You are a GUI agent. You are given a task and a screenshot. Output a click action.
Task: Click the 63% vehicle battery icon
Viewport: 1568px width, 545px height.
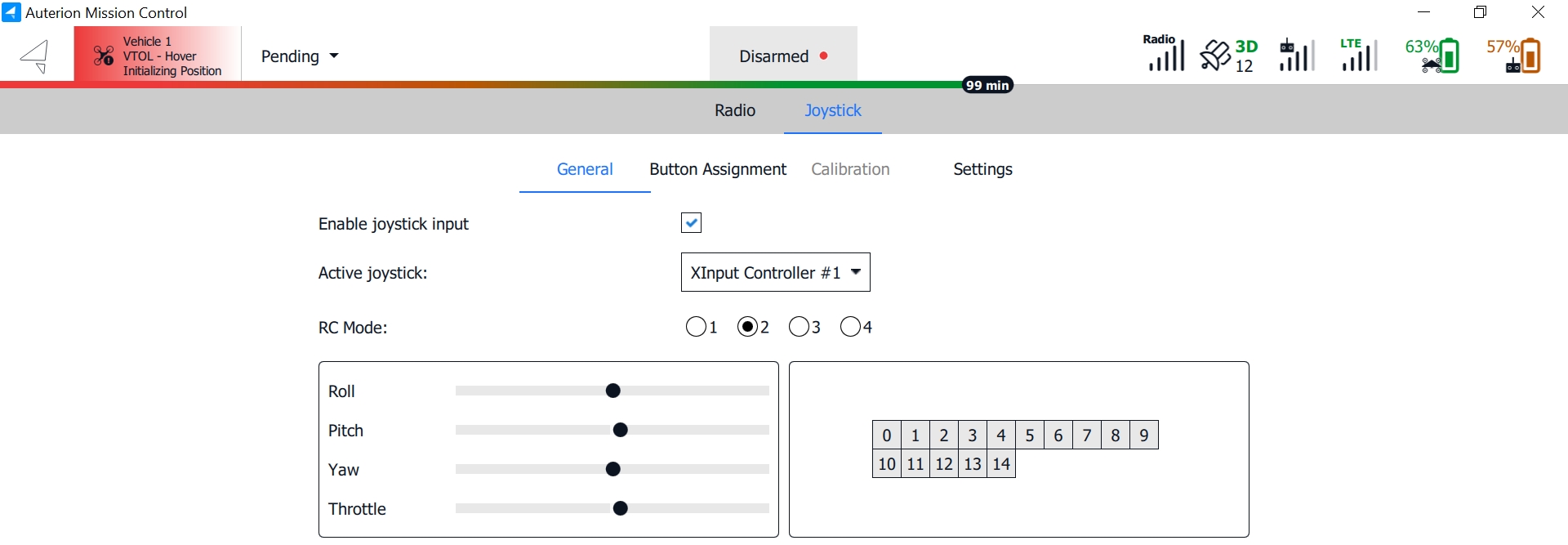pyautogui.click(x=1432, y=56)
